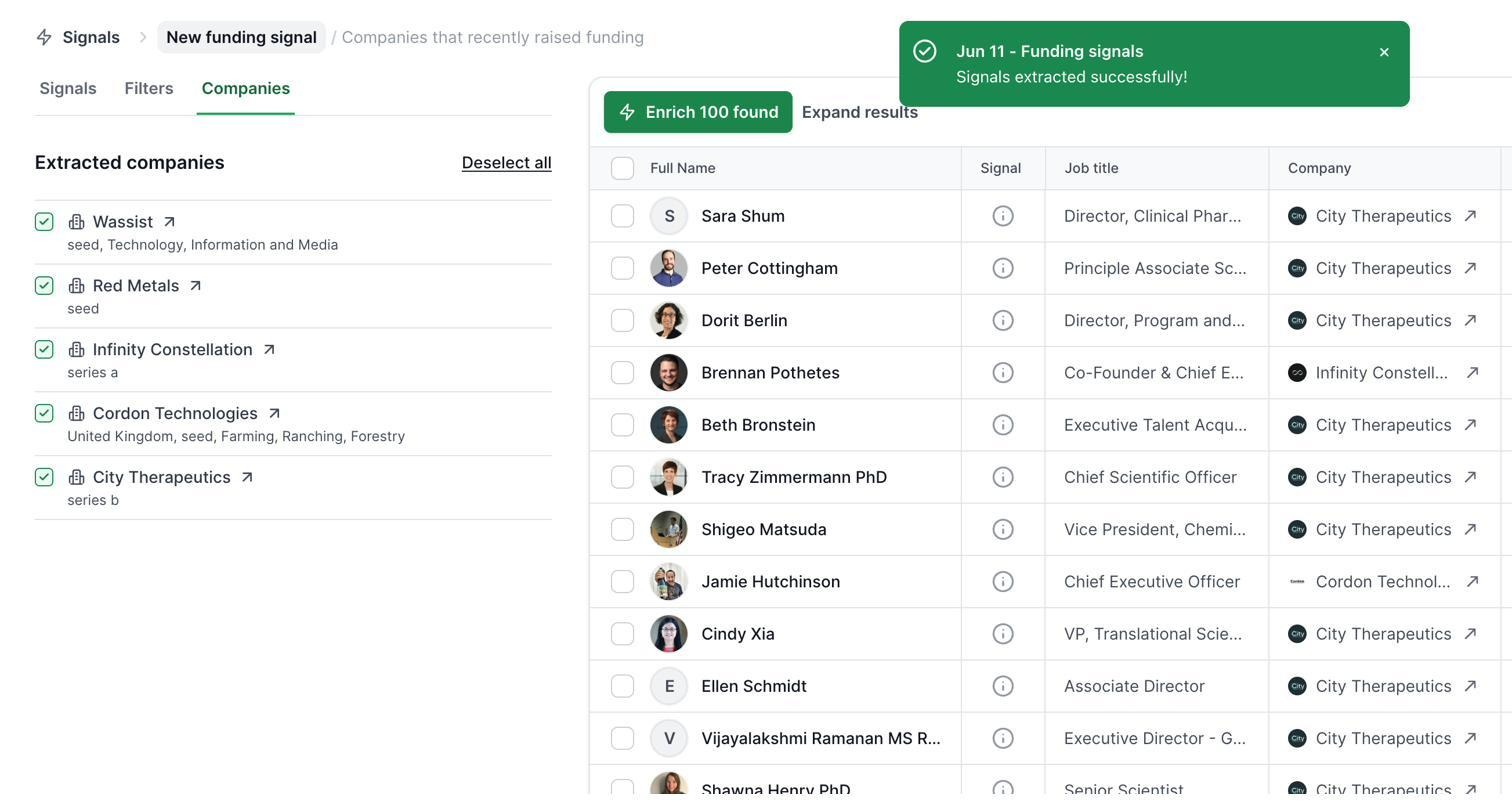The image size is (1512, 812).
Task: Click the Company column header
Action: tap(1319, 168)
